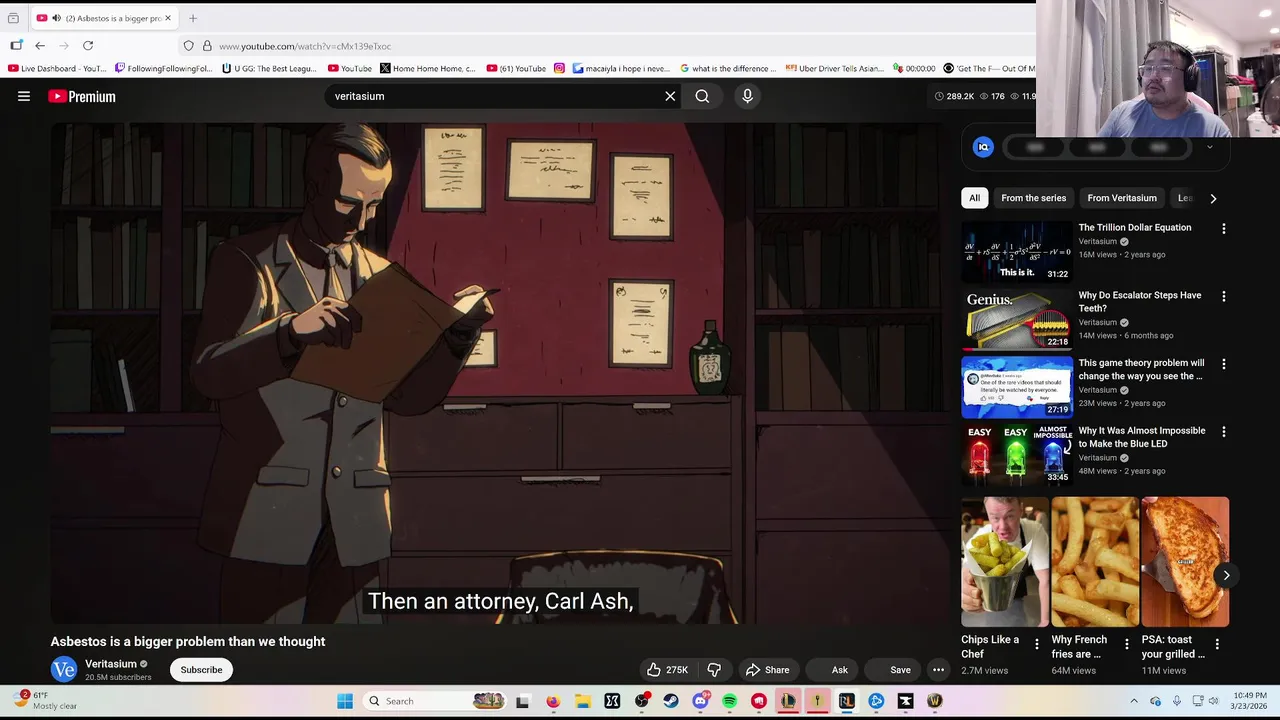Open FollowingFollowing Twitch bookmark

point(163,69)
